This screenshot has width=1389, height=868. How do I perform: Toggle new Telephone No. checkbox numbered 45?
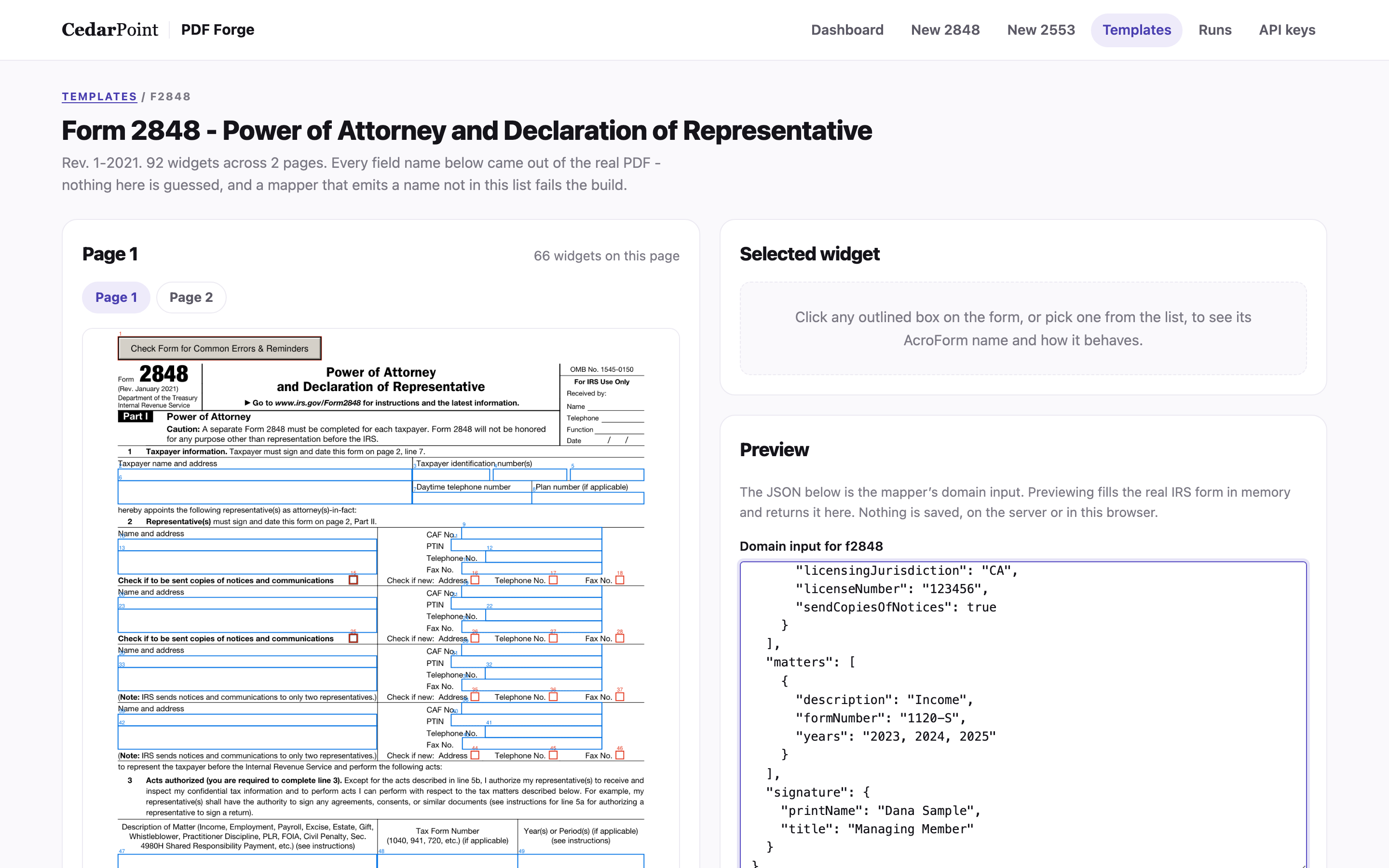(553, 756)
